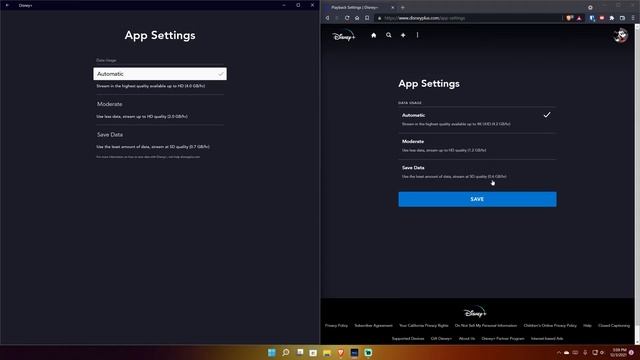The height and width of the screenshot is (360, 640).
Task: Select Save Data option on the web page
Action: tap(477, 172)
